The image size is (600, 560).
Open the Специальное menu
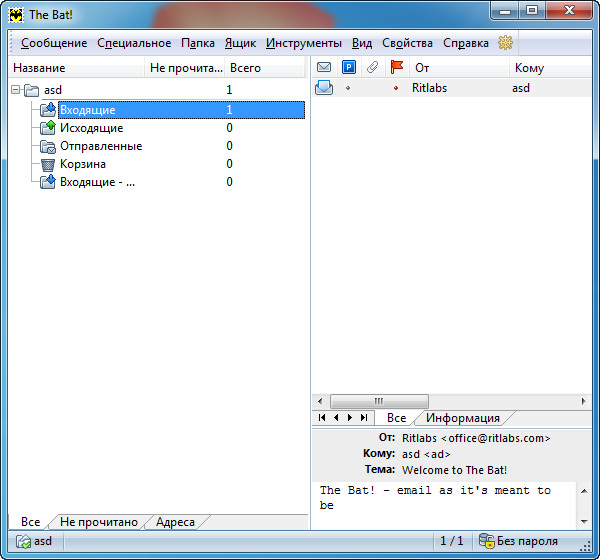(134, 43)
